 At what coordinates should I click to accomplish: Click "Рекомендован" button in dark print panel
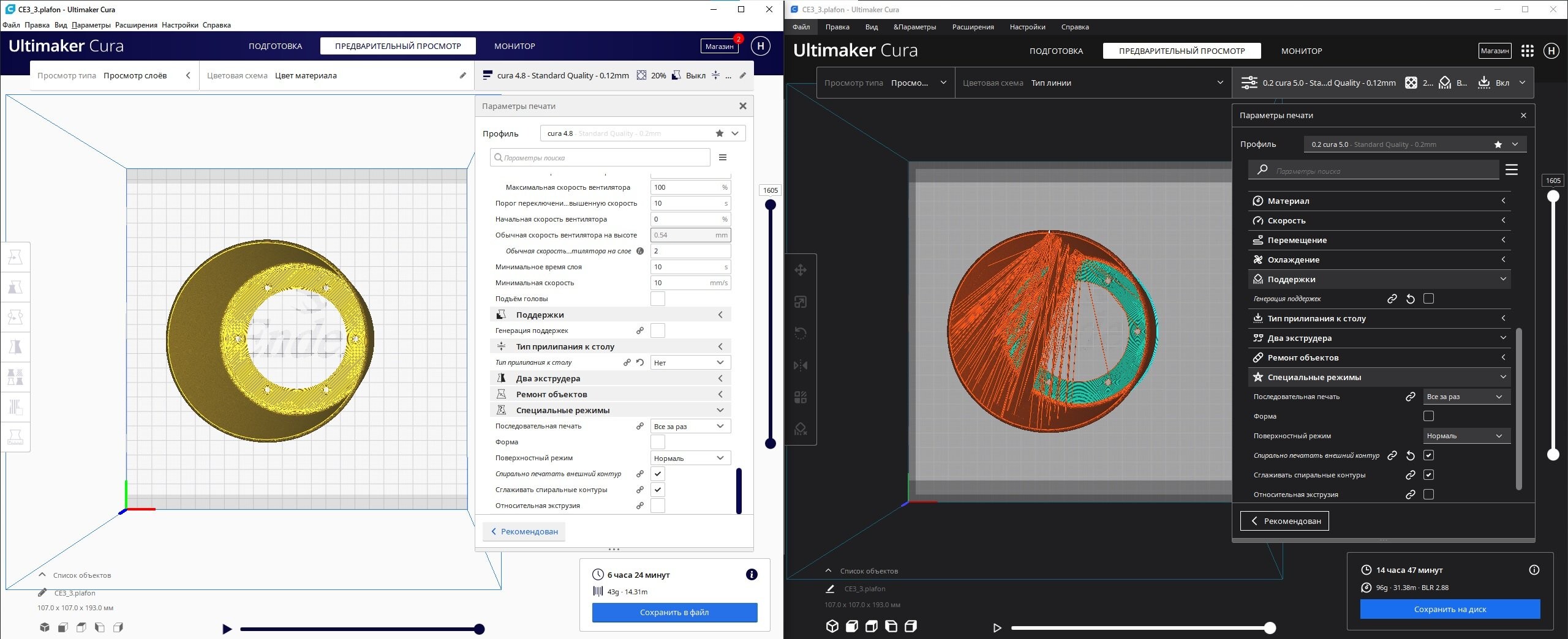[x=1284, y=521]
